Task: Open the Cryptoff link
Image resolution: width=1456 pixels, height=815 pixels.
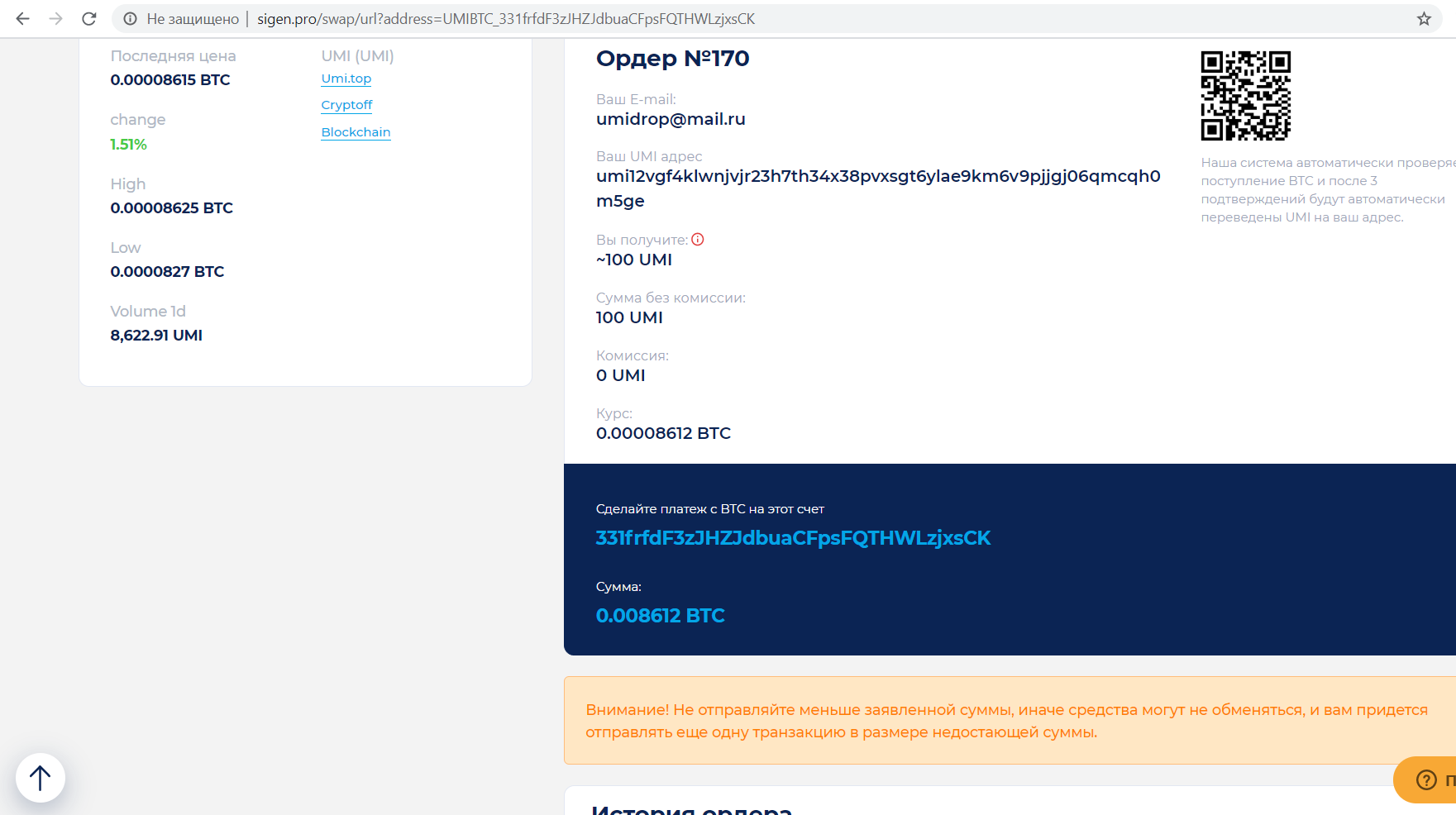Action: 346,105
